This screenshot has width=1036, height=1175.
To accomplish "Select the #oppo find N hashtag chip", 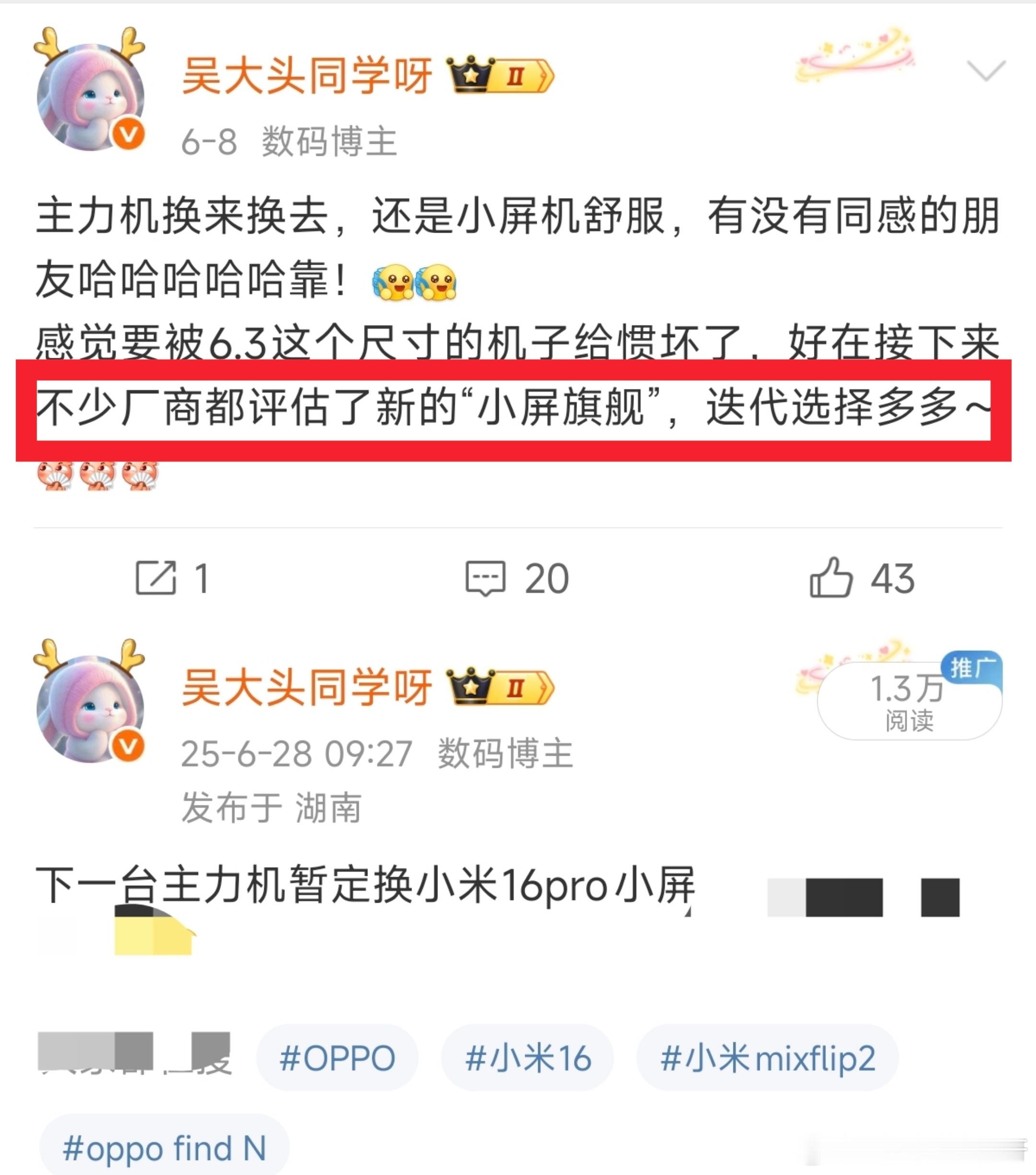I will pyautogui.click(x=165, y=1147).
